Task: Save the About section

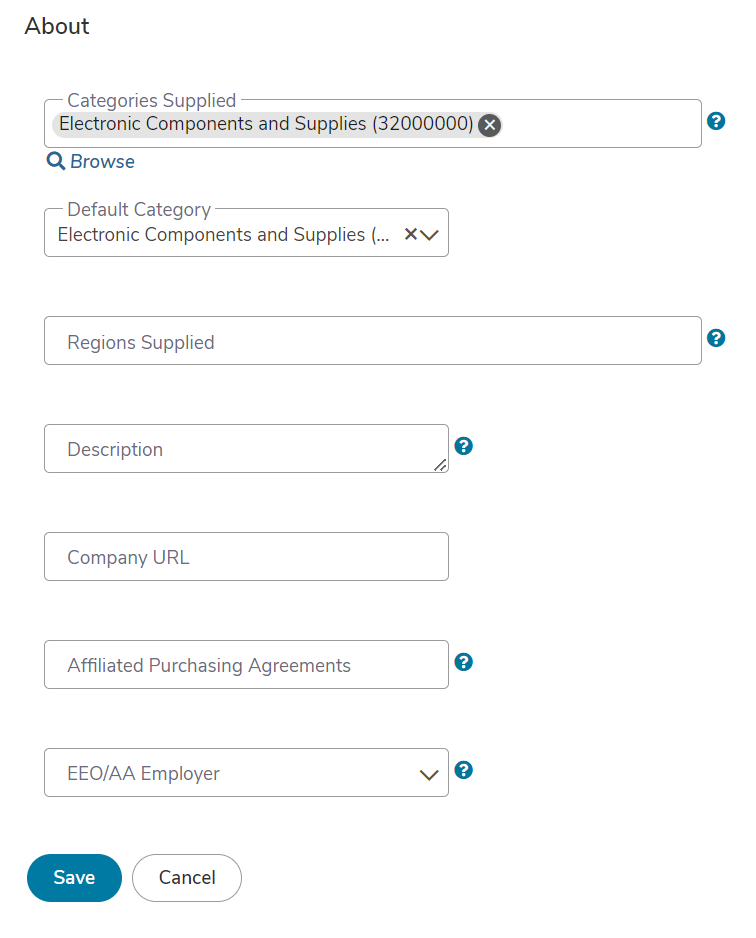Action: click(74, 878)
